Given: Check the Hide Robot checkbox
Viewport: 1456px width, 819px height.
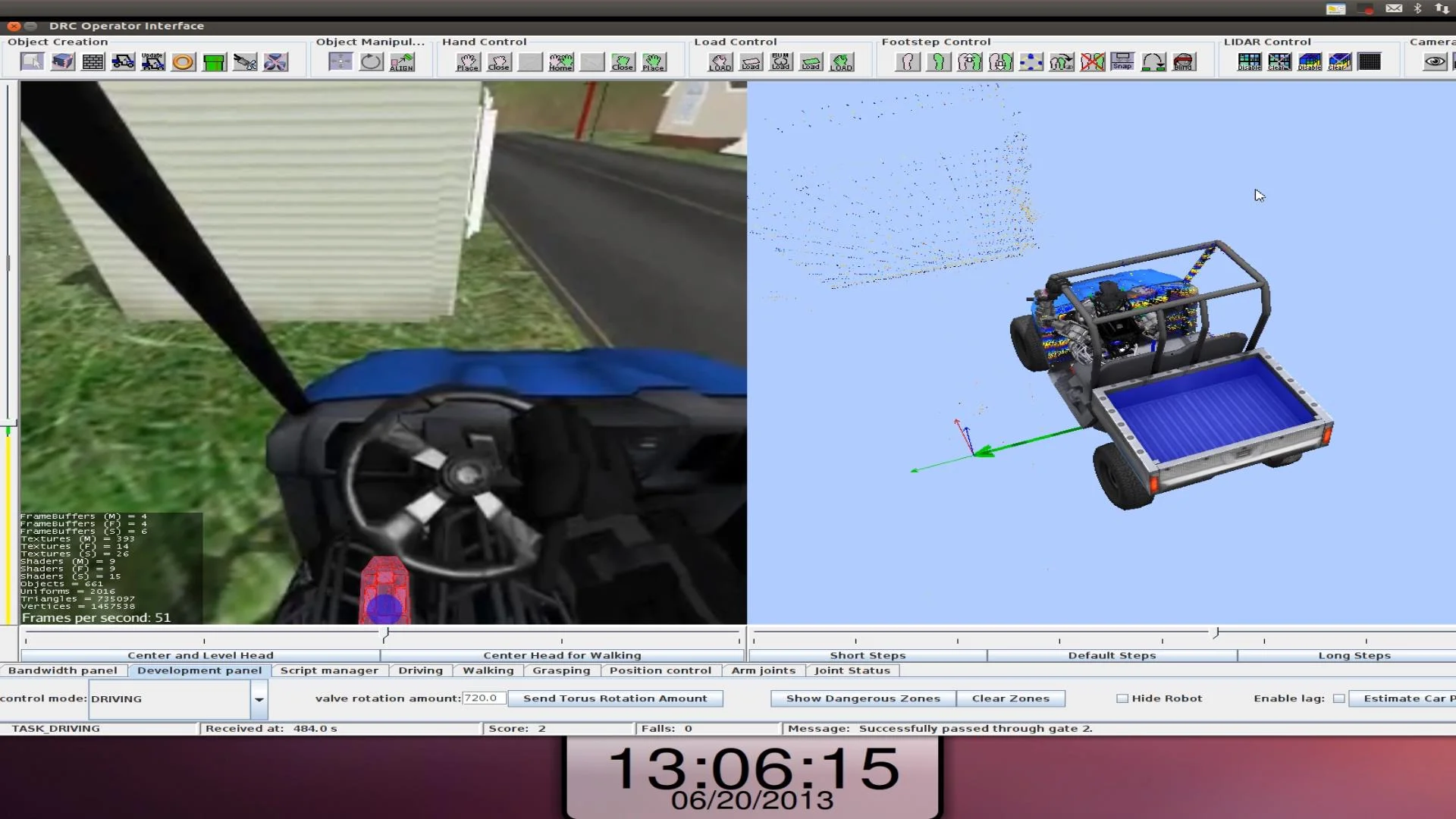Looking at the screenshot, I should tap(1122, 698).
